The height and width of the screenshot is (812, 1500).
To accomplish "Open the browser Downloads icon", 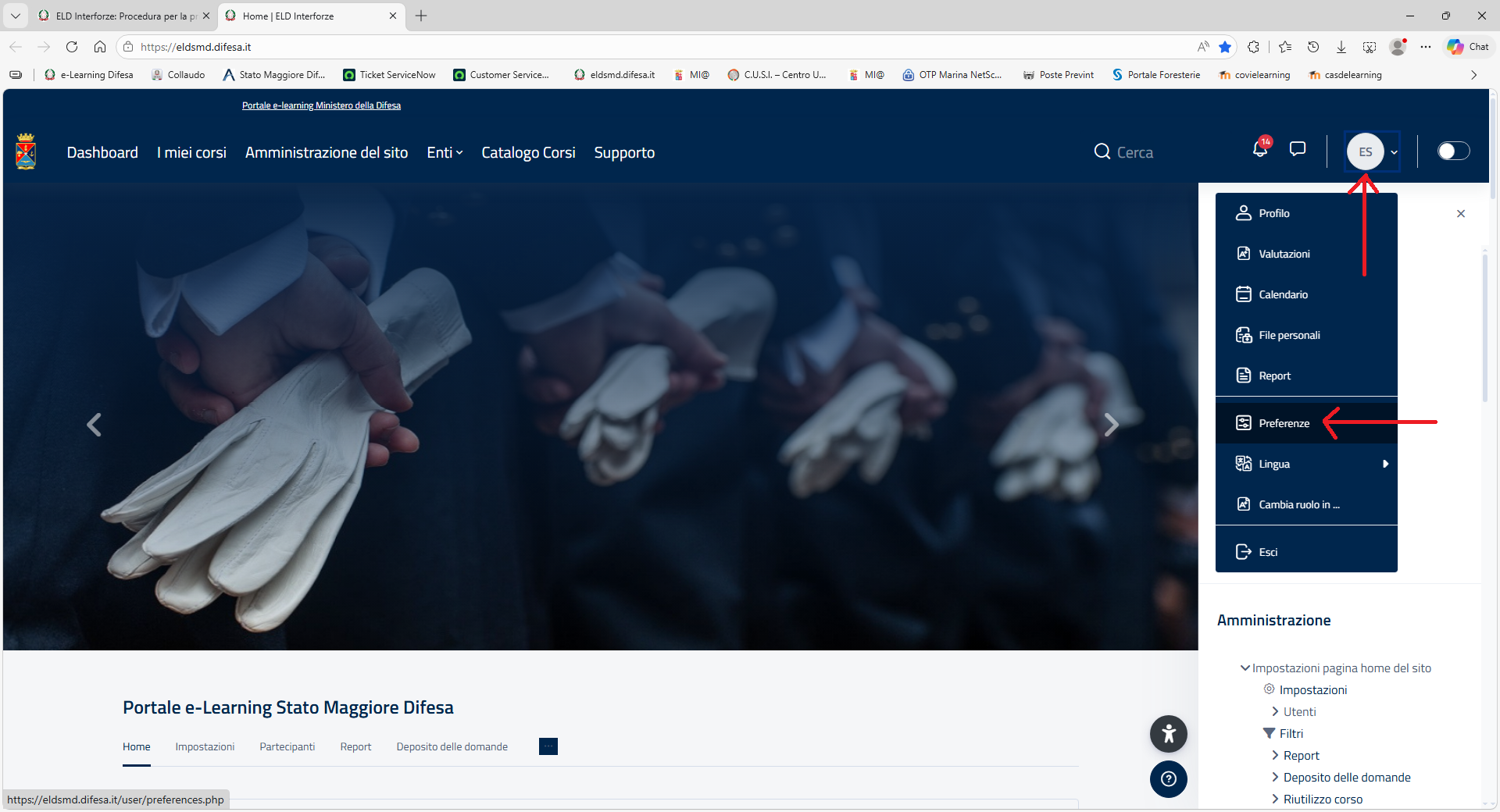I will coord(1341,47).
